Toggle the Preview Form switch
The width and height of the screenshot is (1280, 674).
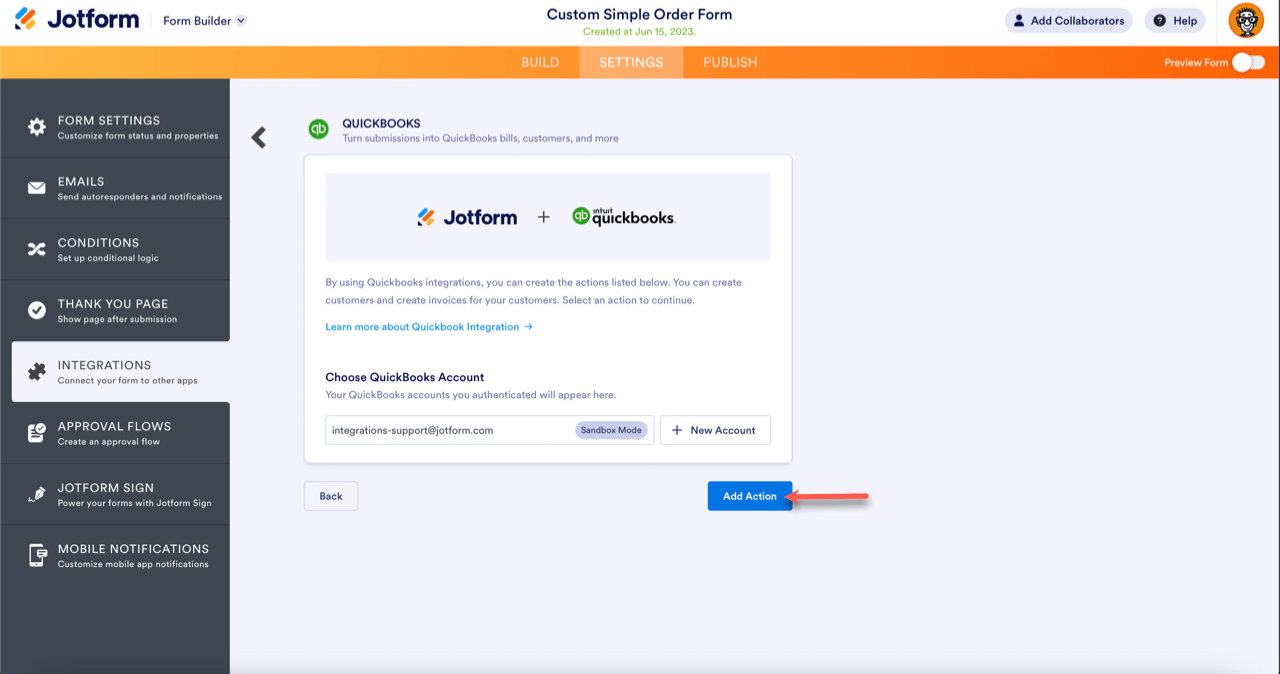click(1247, 62)
